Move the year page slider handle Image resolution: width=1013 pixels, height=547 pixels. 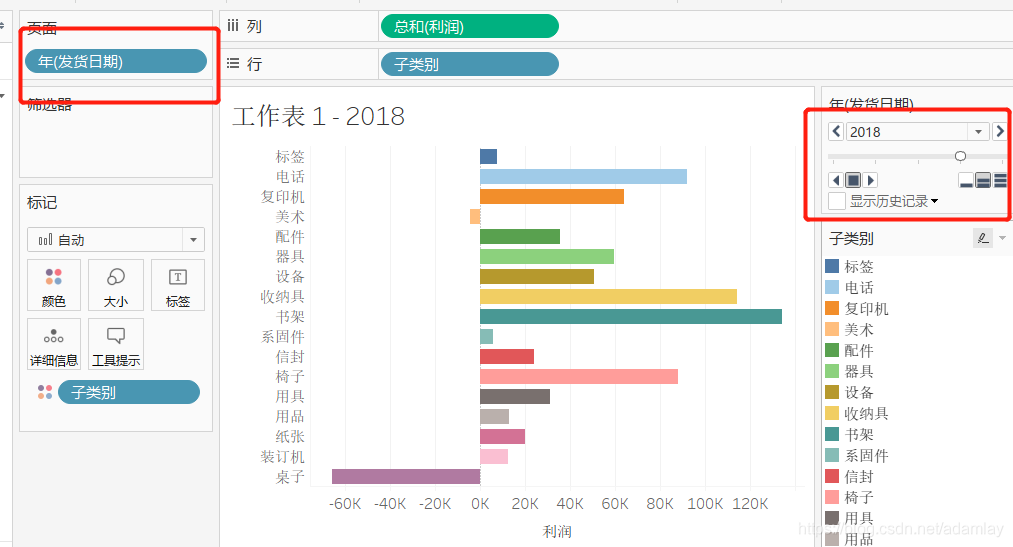[960, 156]
